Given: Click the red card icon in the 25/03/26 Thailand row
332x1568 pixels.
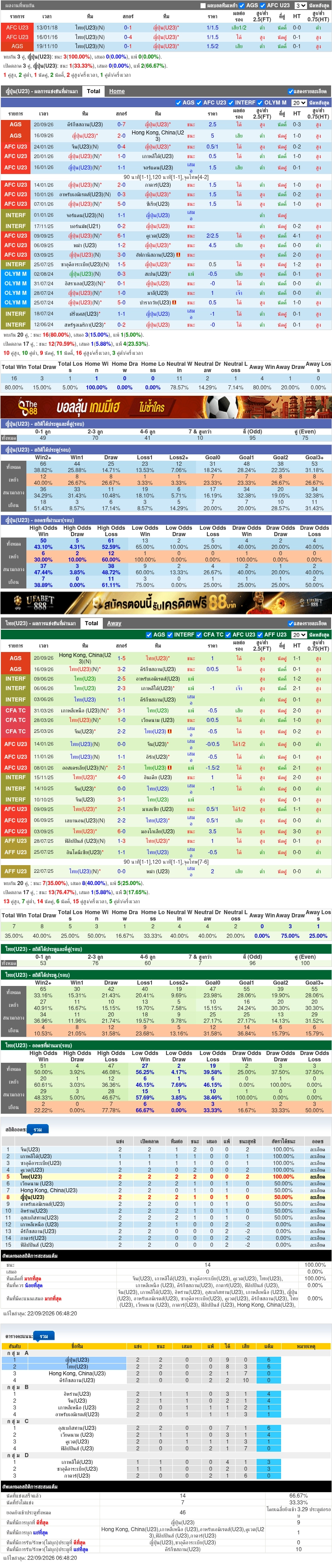Looking at the screenshot, I should pyautogui.click(x=169, y=732).
